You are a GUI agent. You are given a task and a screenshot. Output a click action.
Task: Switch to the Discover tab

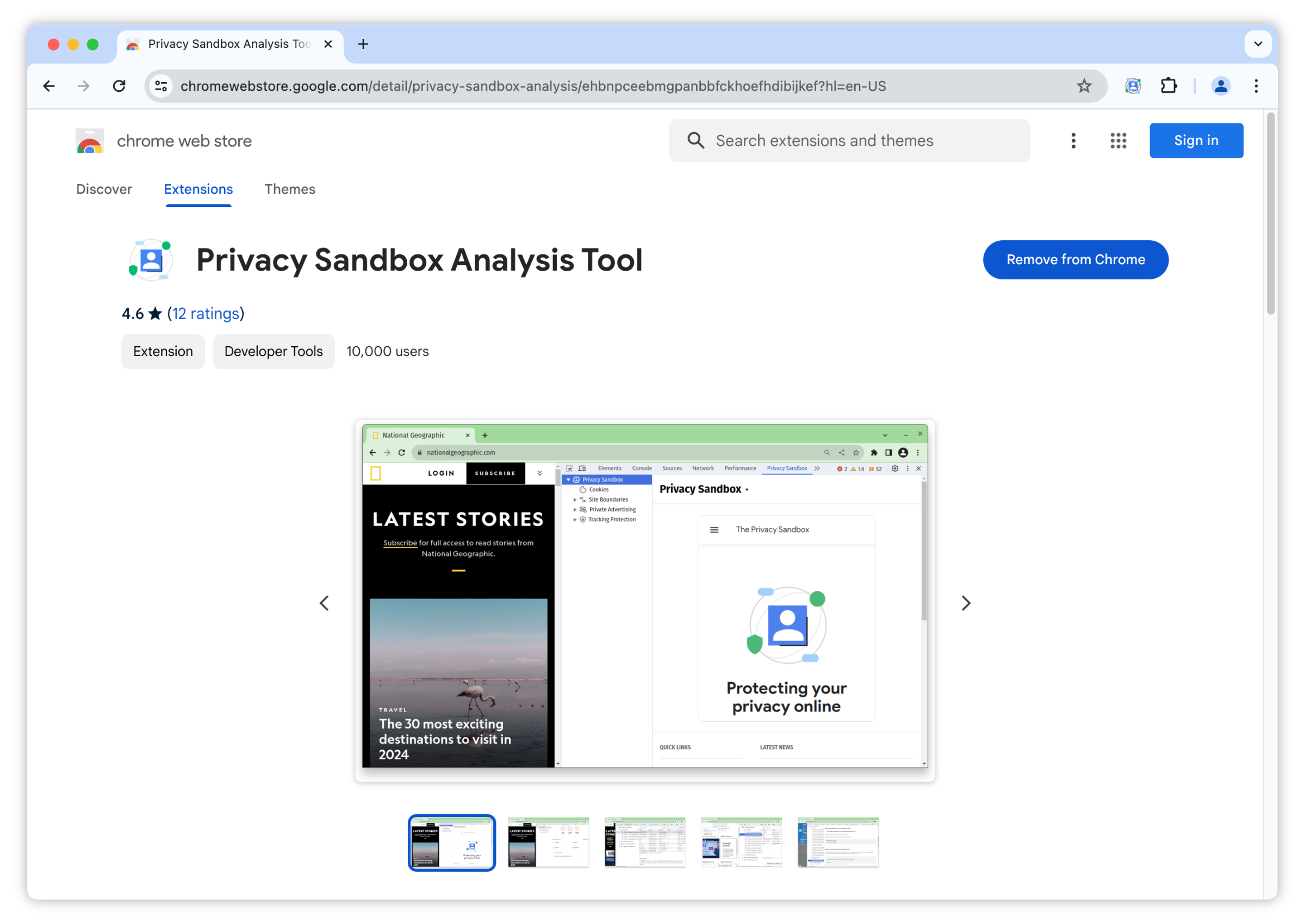(x=104, y=190)
